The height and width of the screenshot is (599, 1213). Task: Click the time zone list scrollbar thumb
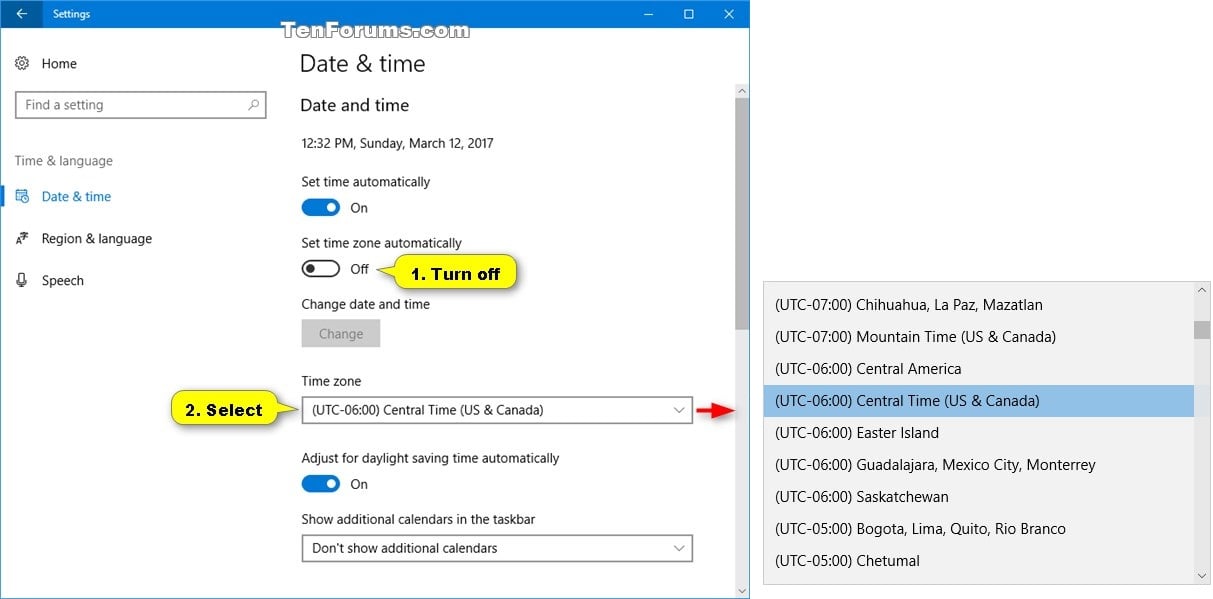tap(1202, 330)
